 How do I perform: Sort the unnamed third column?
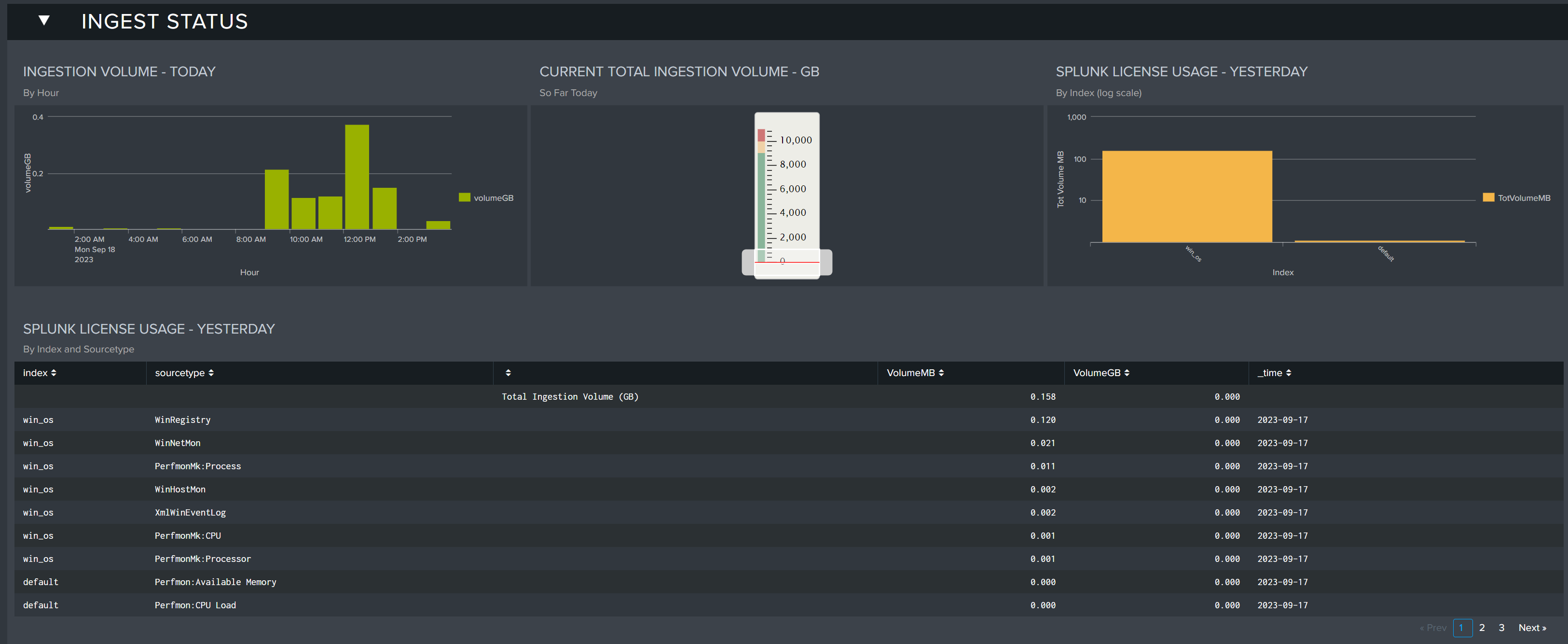tap(508, 373)
